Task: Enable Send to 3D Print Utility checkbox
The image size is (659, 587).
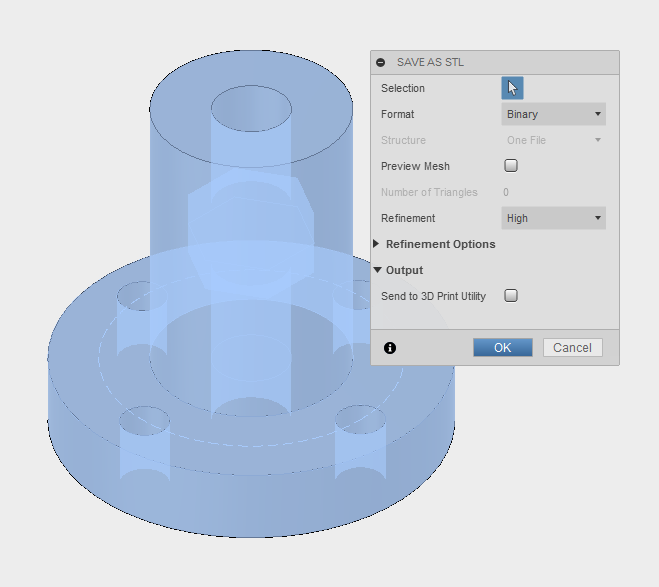Action: click(511, 296)
